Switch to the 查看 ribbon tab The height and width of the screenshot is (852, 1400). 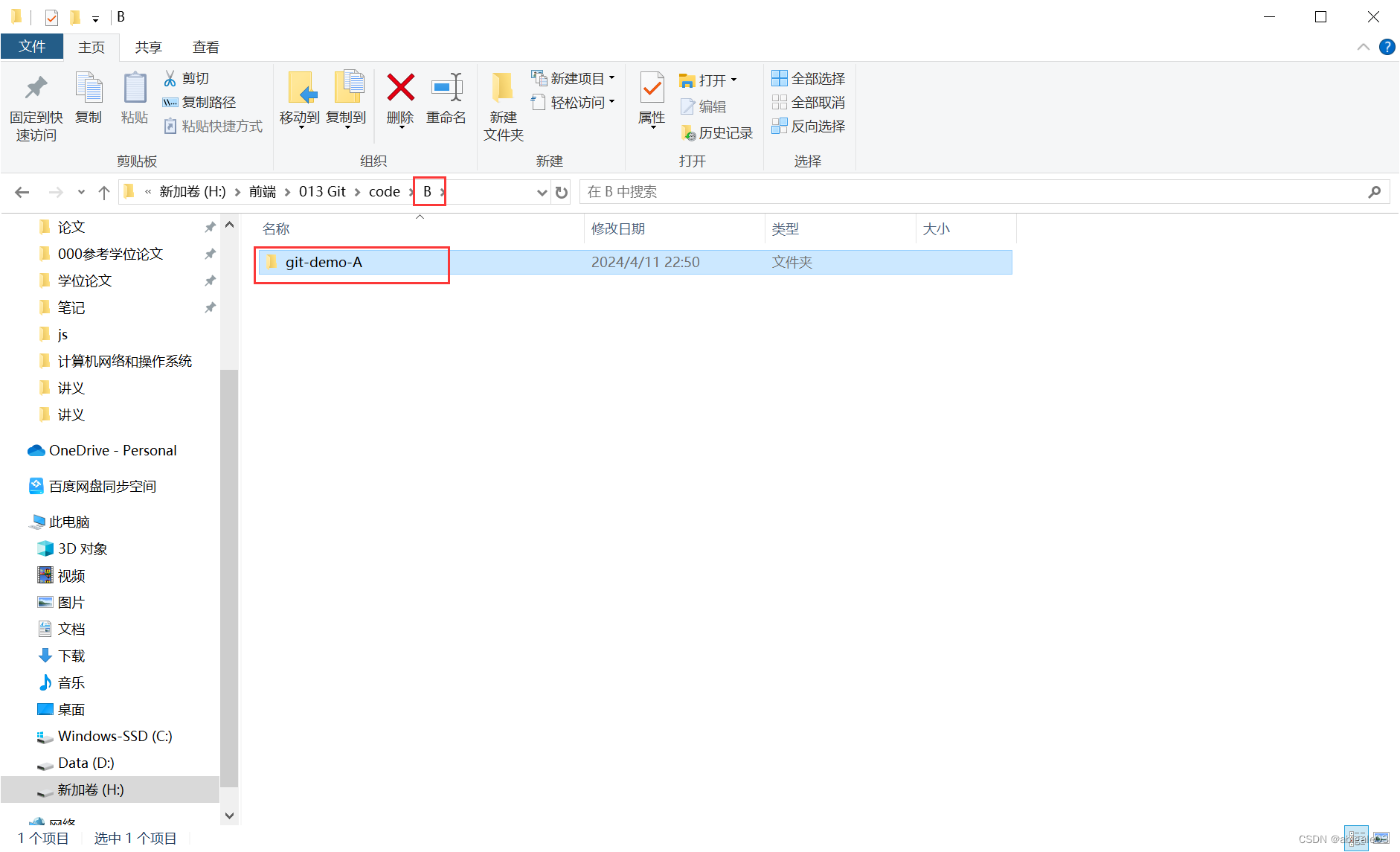pos(205,46)
